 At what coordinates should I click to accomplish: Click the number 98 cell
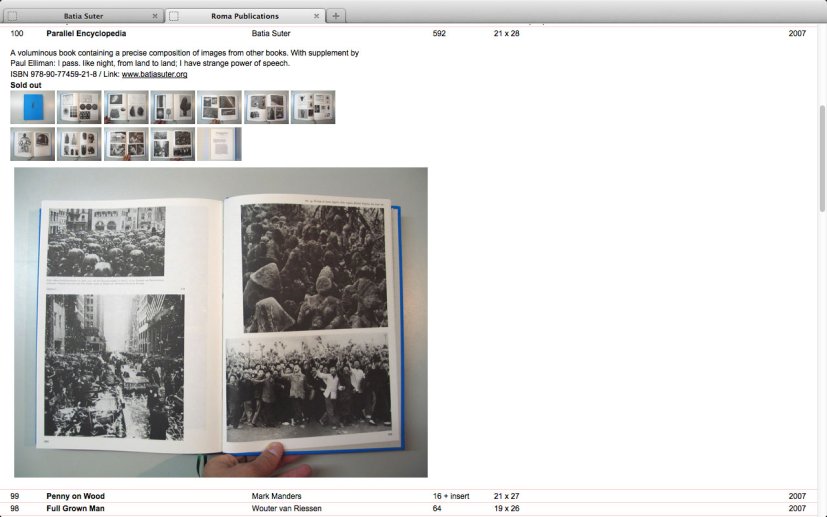point(15,509)
